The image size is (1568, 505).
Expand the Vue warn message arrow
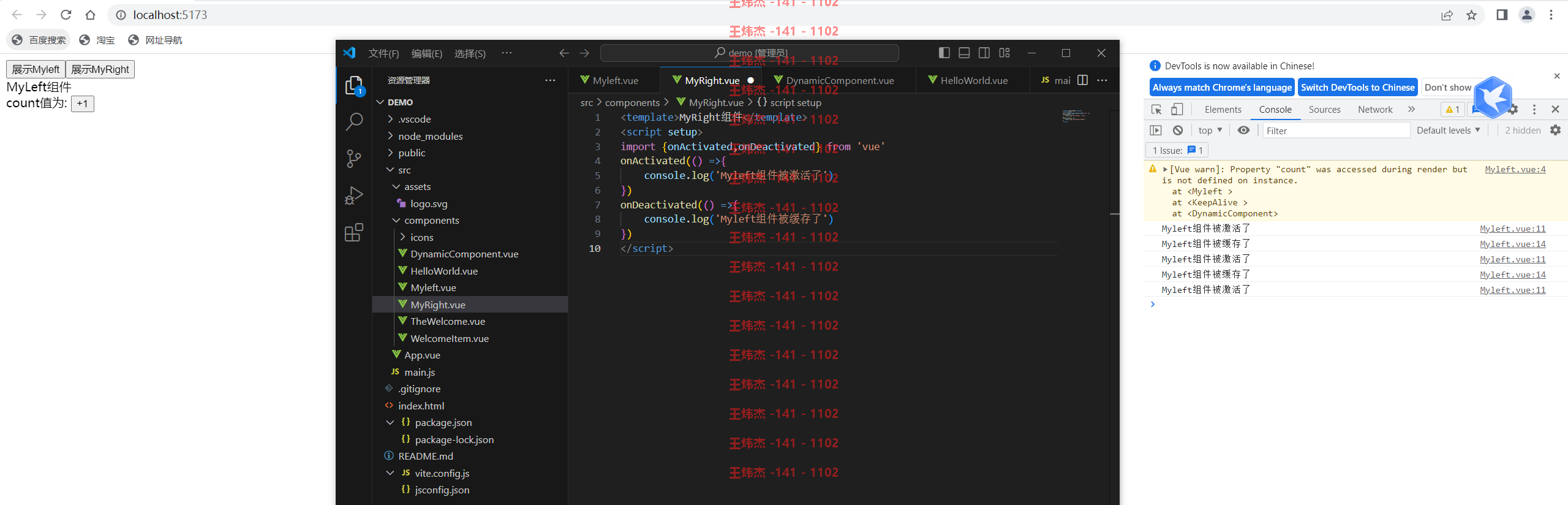(x=1165, y=170)
